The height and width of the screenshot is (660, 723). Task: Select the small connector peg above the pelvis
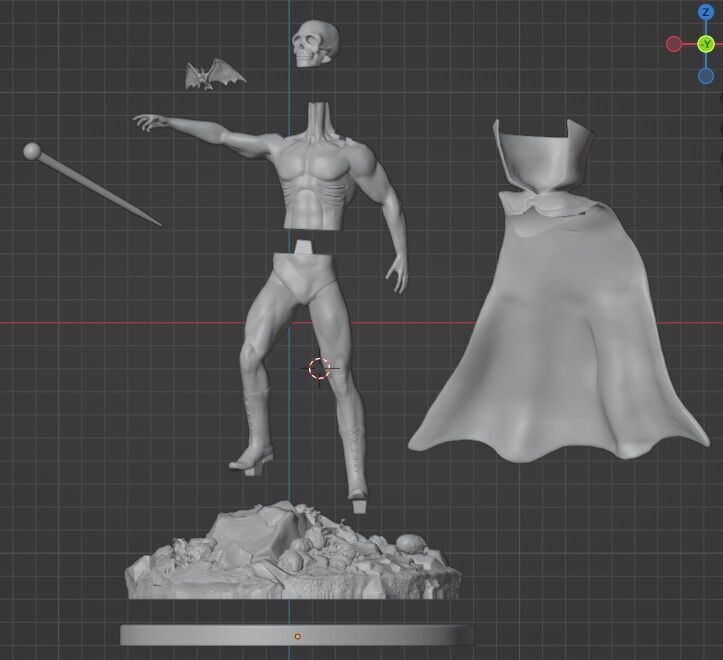coord(303,247)
